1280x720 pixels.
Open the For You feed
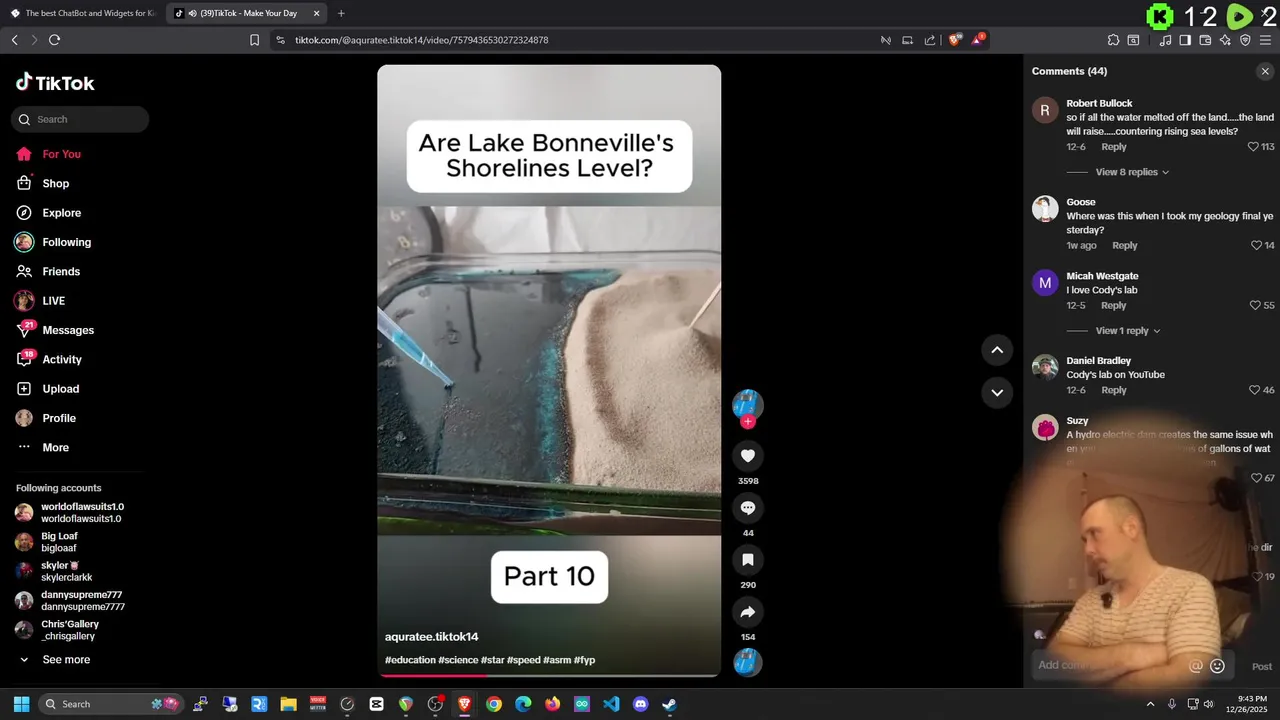tap(48, 154)
